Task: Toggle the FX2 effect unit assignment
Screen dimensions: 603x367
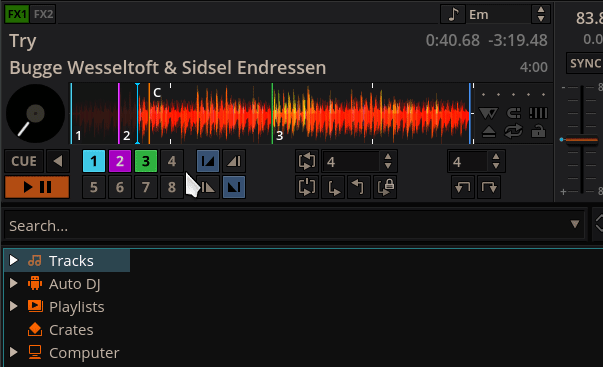Action: 43,14
